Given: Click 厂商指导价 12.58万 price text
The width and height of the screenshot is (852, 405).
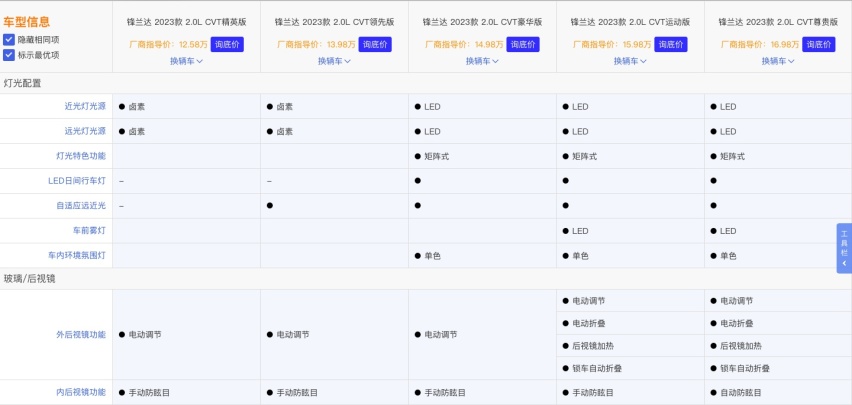Looking at the screenshot, I should pos(168,45).
